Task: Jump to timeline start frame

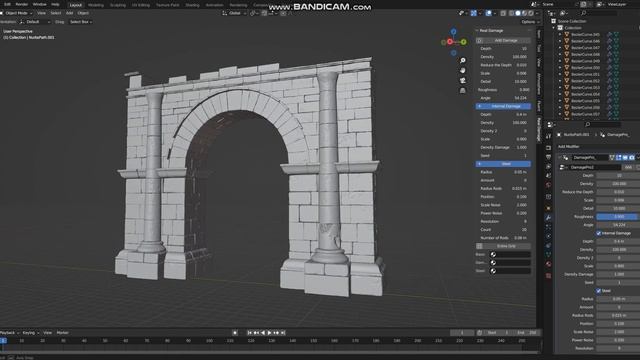Action: point(250,333)
